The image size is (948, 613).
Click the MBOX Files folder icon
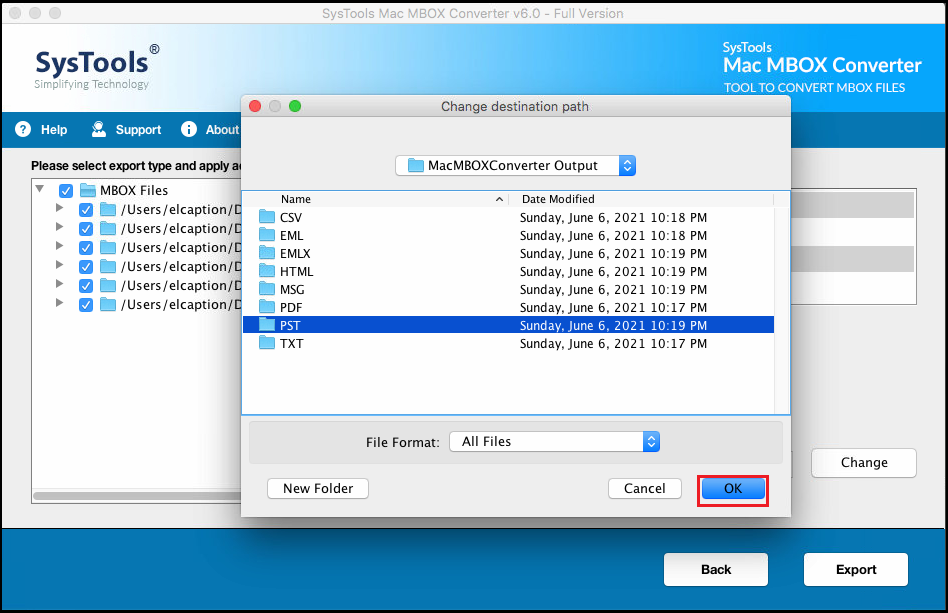coord(88,190)
